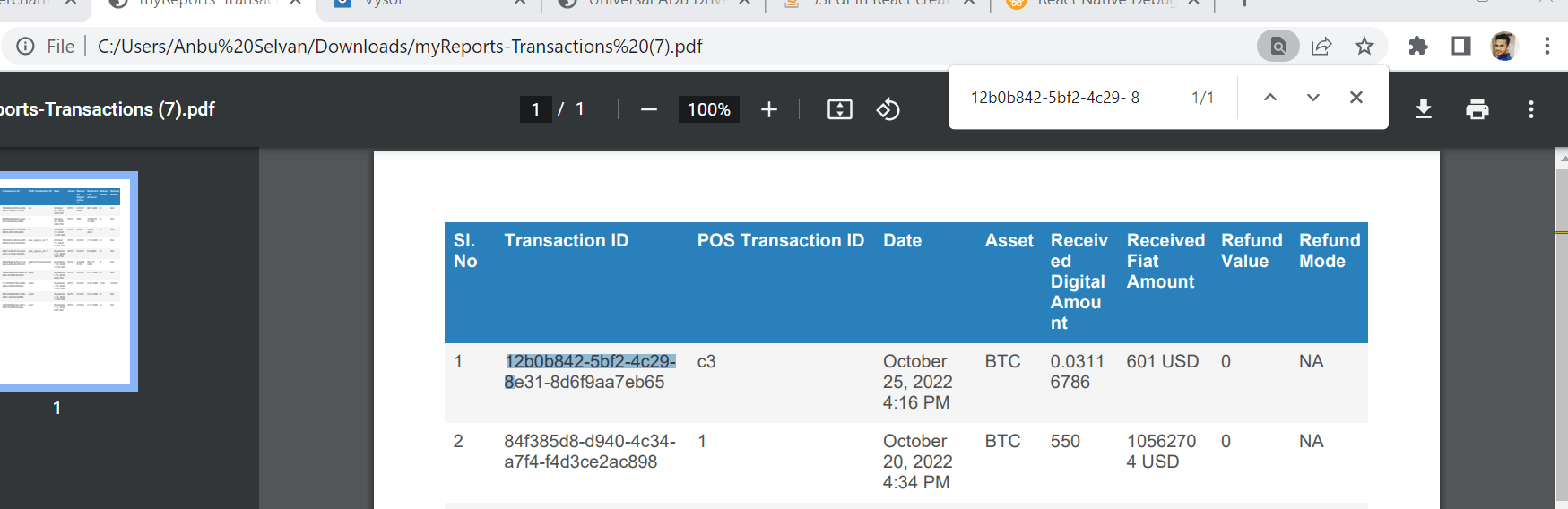The image size is (1568, 509).
Task: Click the find-in-page search text field
Action: point(1071,98)
